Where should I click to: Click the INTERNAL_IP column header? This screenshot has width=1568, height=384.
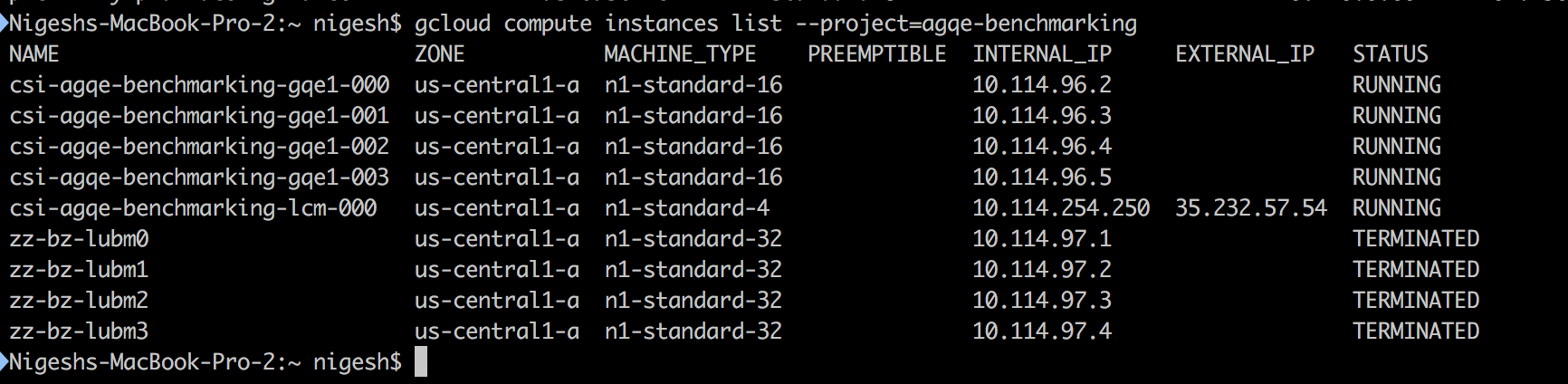(x=1042, y=54)
